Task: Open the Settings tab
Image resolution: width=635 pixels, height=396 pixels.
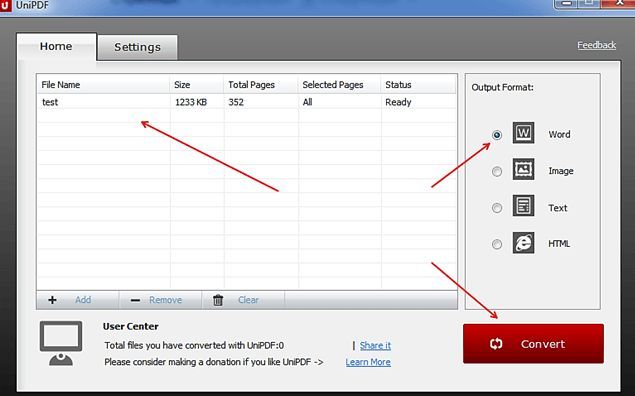Action: (x=137, y=47)
